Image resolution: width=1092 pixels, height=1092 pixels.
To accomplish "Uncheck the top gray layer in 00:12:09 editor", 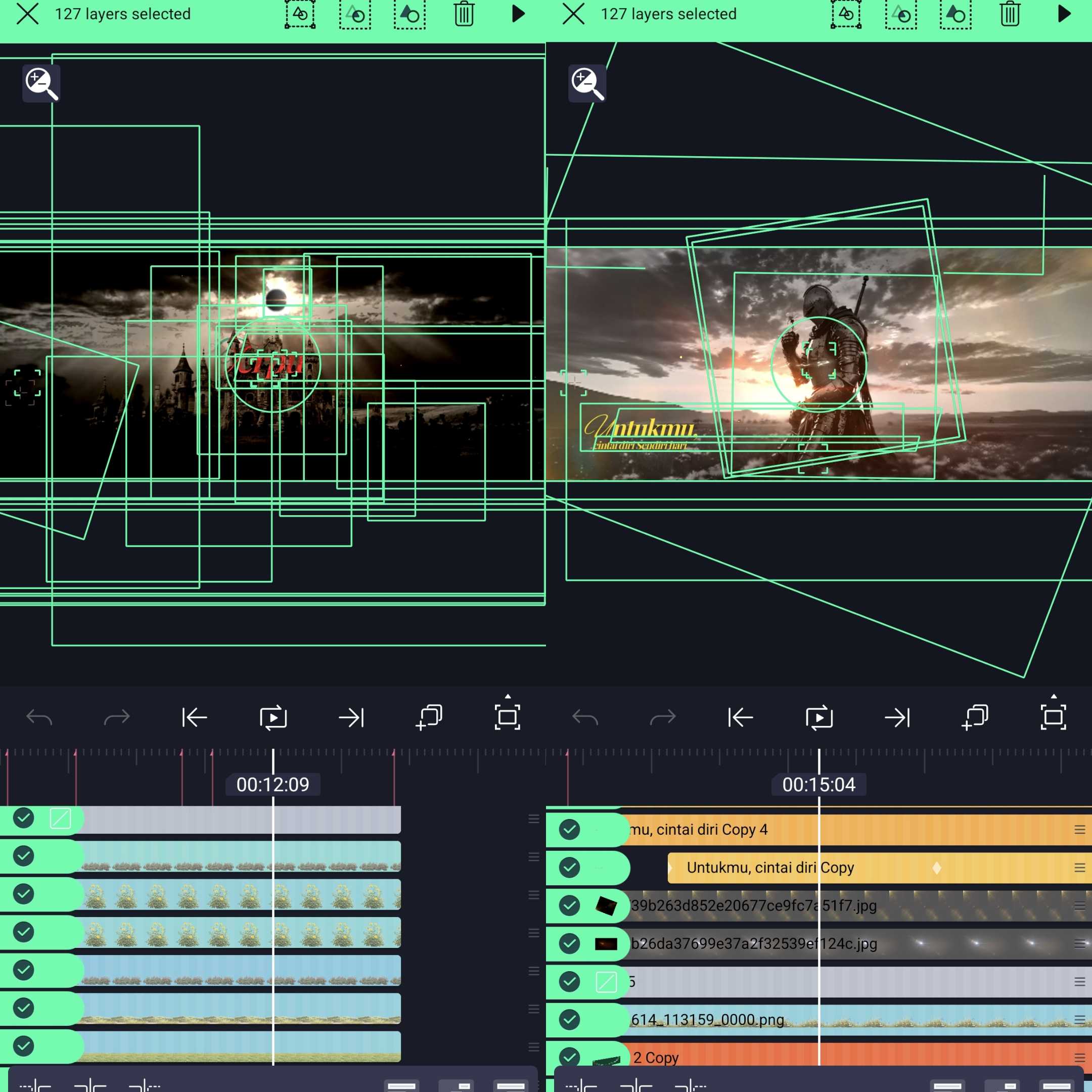I will coord(23,818).
